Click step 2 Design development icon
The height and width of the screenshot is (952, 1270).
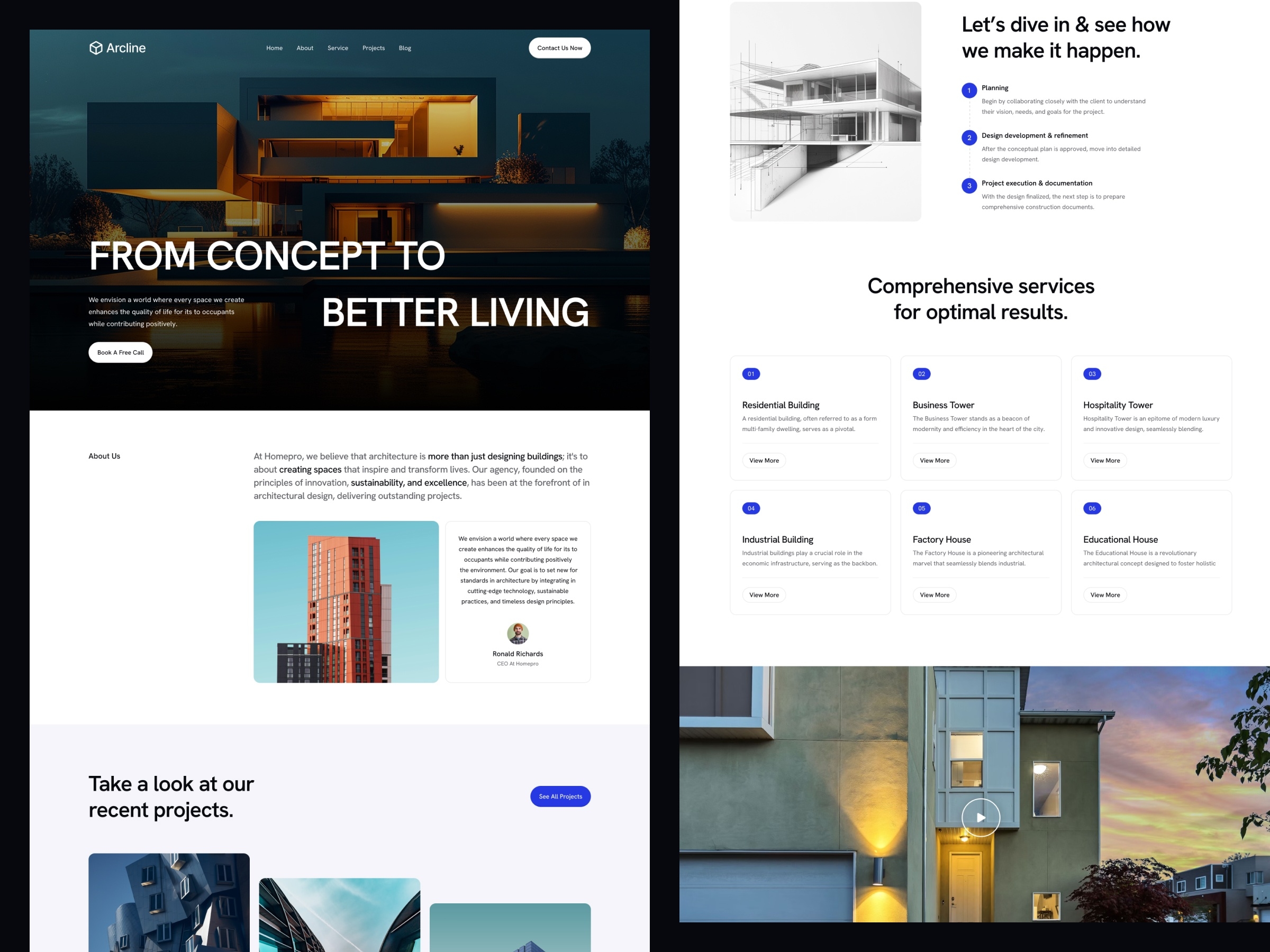[968, 137]
